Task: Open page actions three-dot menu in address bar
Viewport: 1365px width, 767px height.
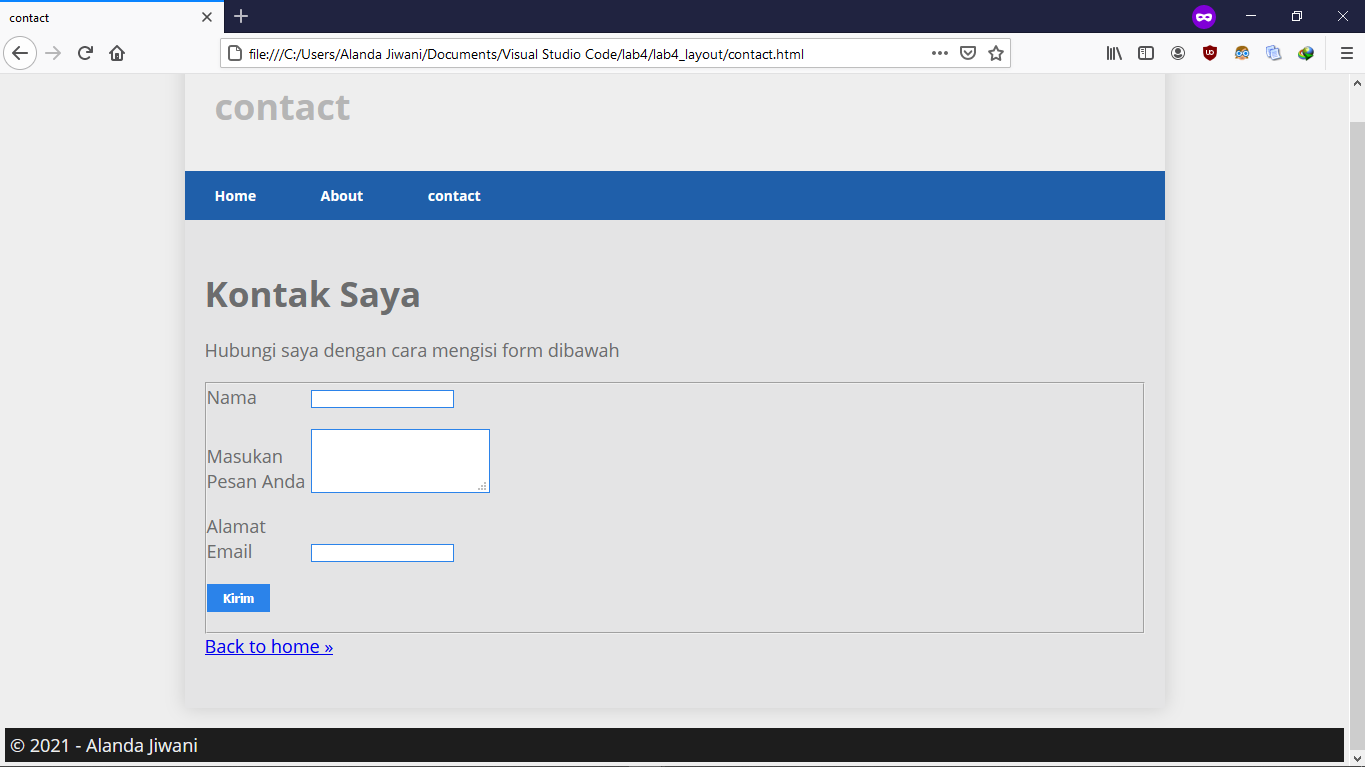Action: coord(940,53)
